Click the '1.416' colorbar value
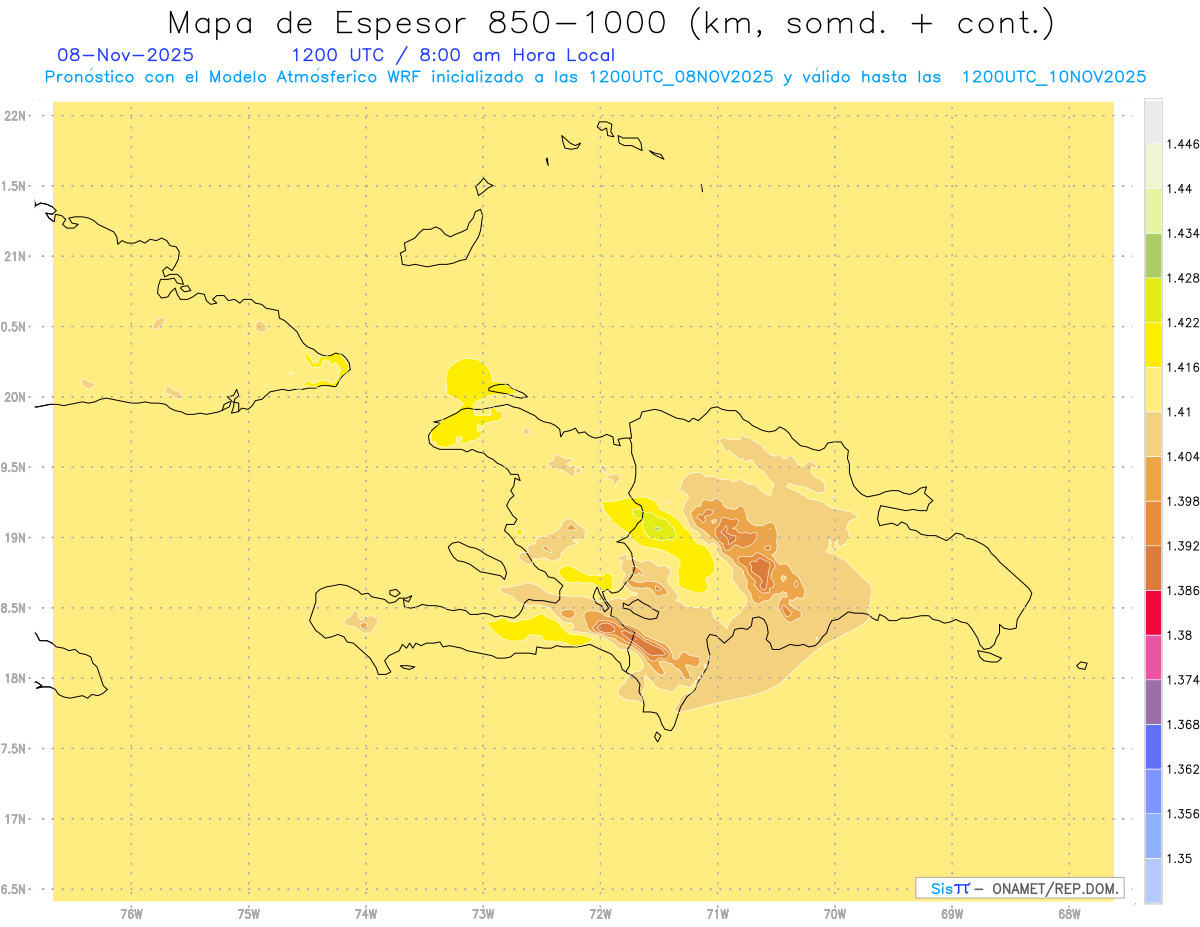1200x927 pixels. (1183, 367)
